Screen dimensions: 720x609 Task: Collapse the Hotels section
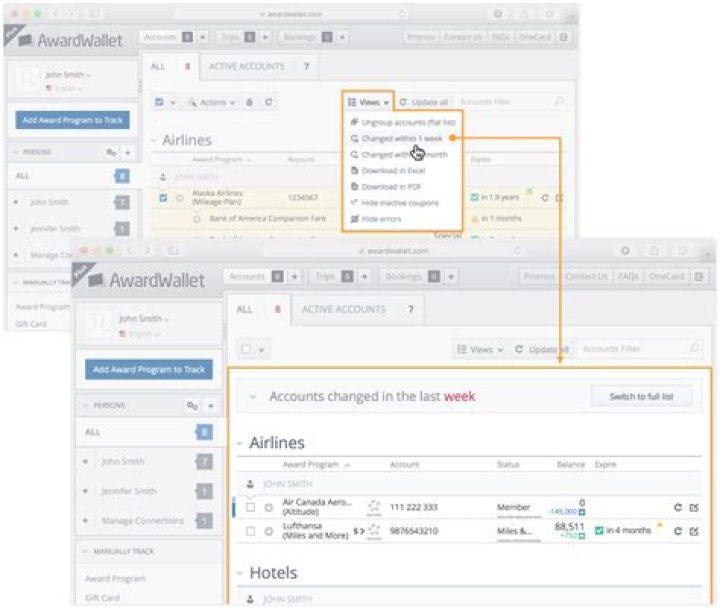(x=240, y=573)
